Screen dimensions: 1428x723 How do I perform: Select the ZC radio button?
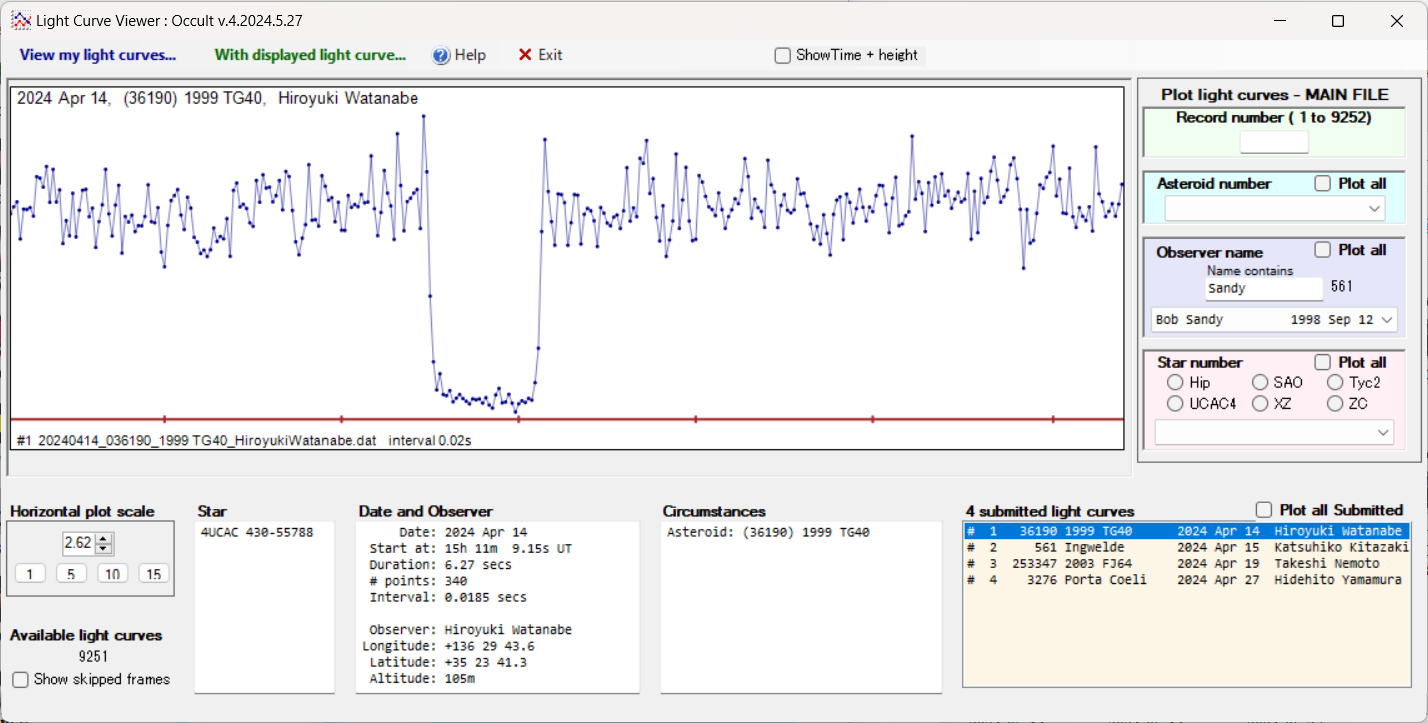coord(1336,404)
